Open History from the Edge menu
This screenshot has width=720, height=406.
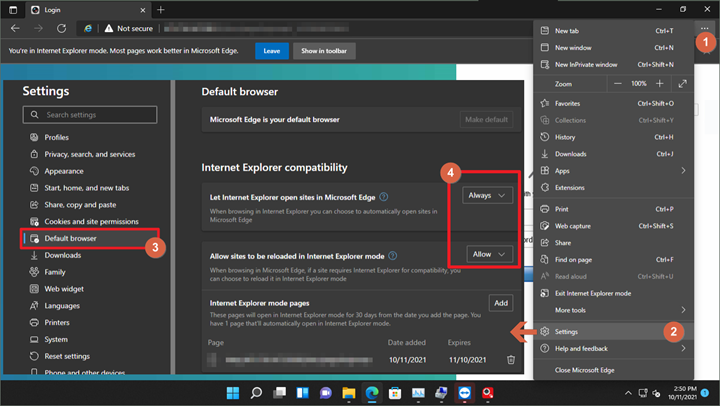click(x=613, y=137)
